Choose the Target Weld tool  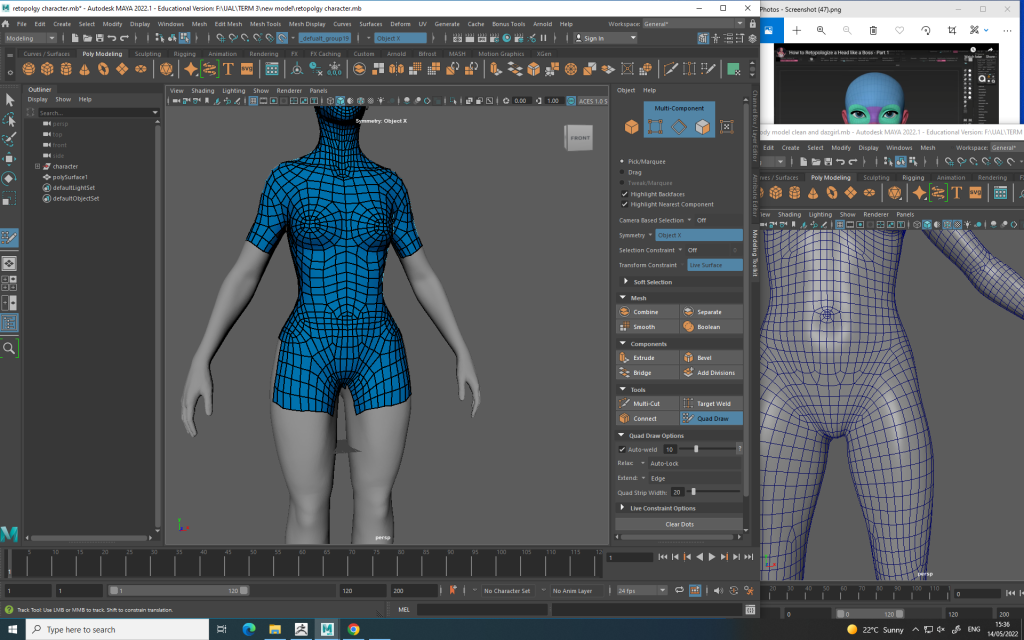tap(711, 403)
